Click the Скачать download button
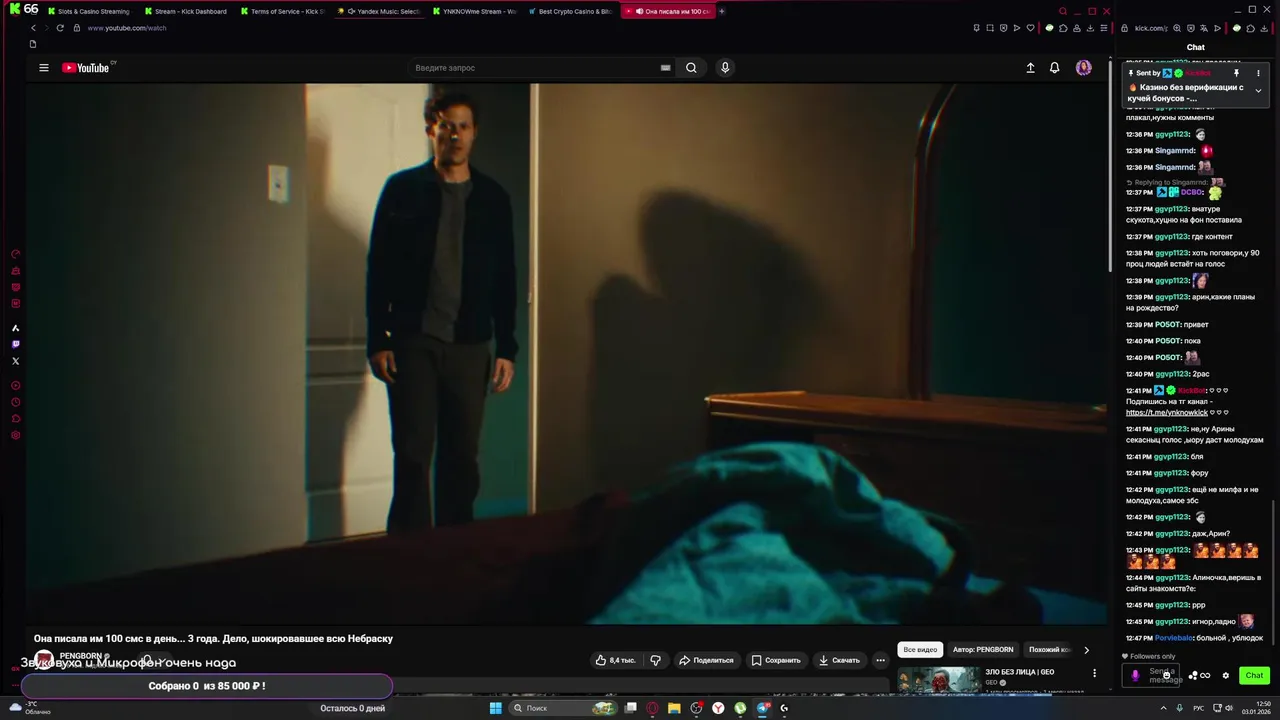Image resolution: width=1280 pixels, height=720 pixels. (839, 660)
